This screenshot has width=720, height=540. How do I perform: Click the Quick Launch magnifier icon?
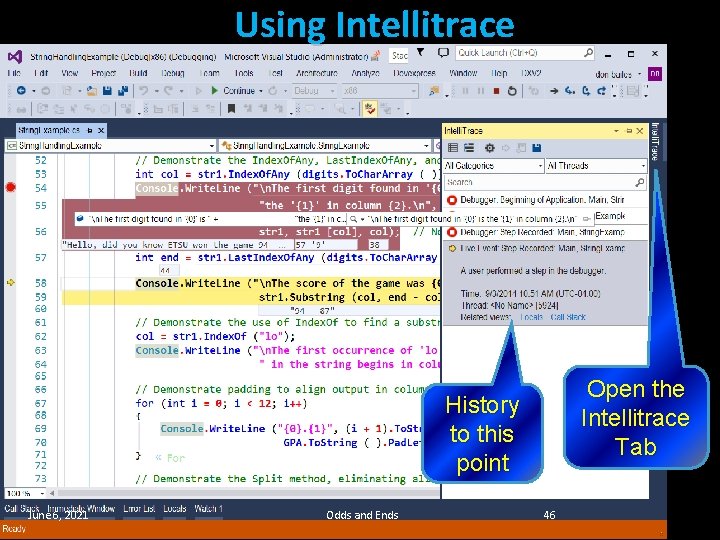coord(588,53)
